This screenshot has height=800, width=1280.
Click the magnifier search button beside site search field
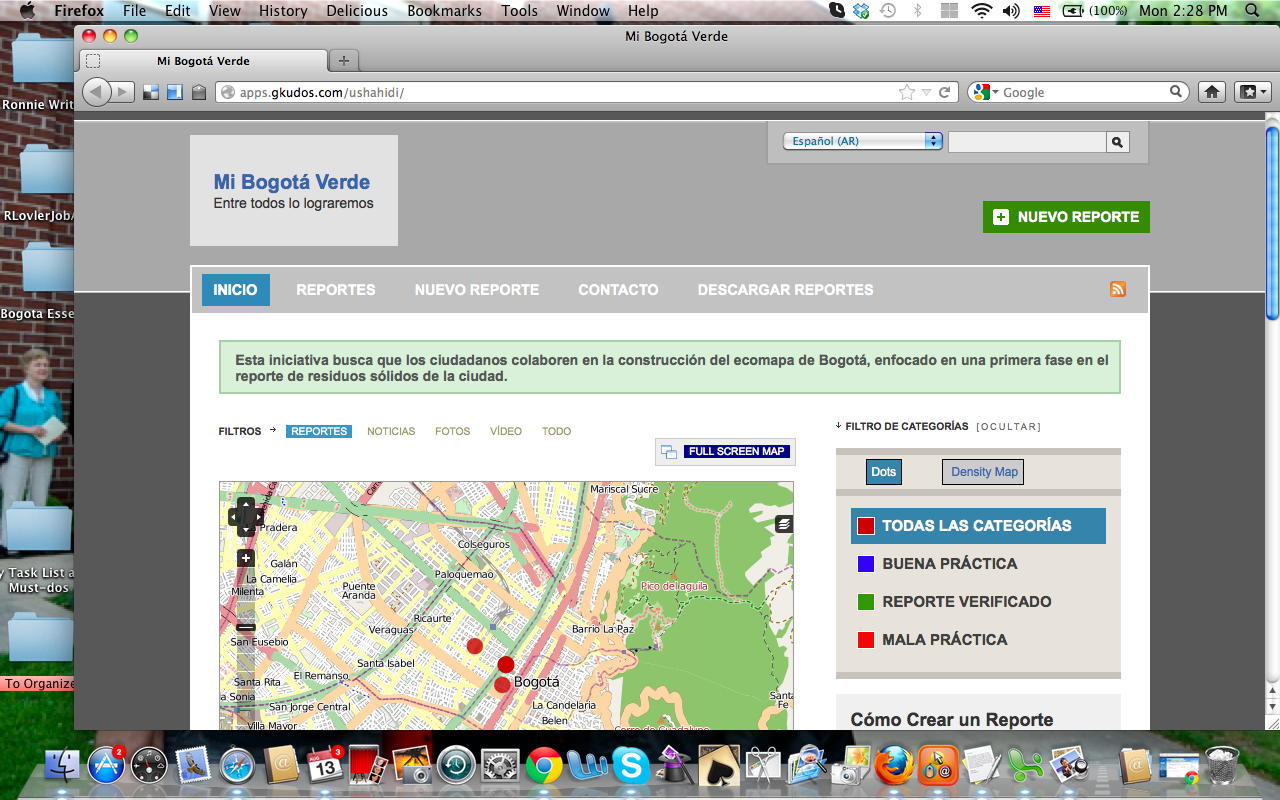pyautogui.click(x=1118, y=142)
